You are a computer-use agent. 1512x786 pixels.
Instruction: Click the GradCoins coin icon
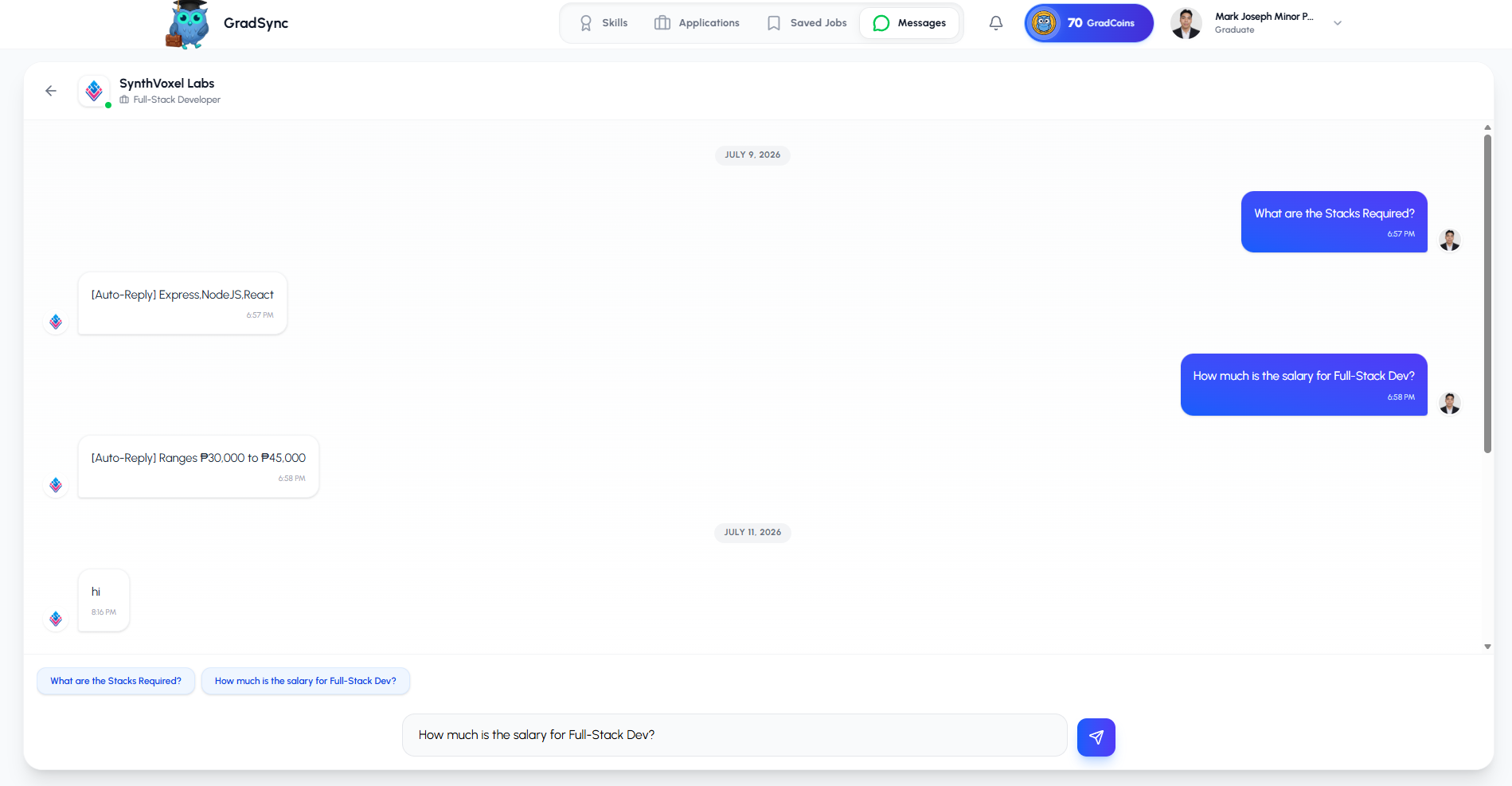[x=1044, y=23]
